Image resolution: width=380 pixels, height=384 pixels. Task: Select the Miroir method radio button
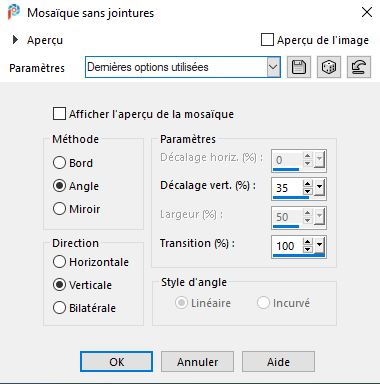coord(59,209)
